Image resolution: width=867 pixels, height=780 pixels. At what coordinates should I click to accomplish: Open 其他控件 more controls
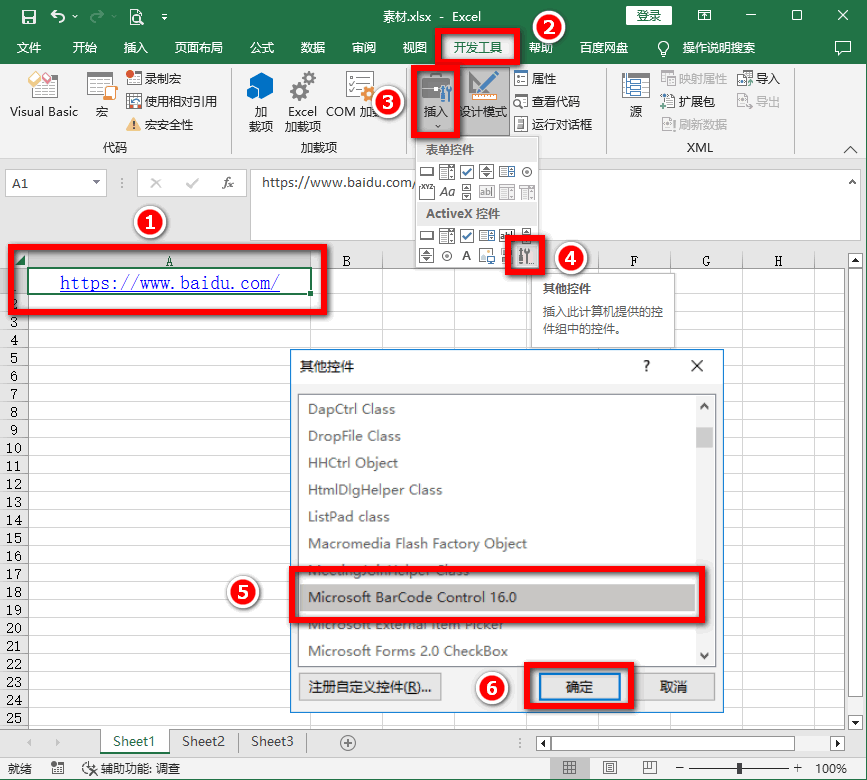tap(525, 255)
